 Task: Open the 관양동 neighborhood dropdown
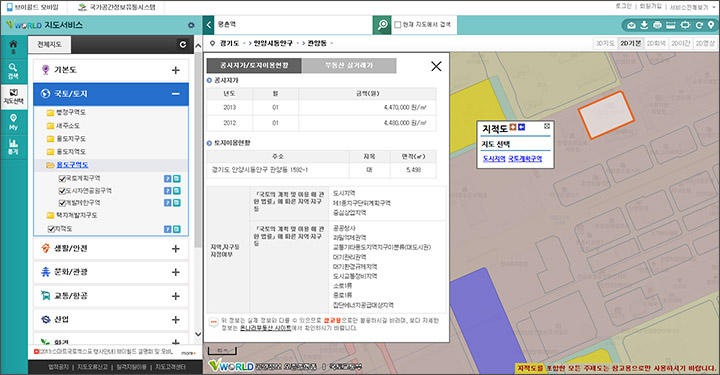click(x=320, y=43)
